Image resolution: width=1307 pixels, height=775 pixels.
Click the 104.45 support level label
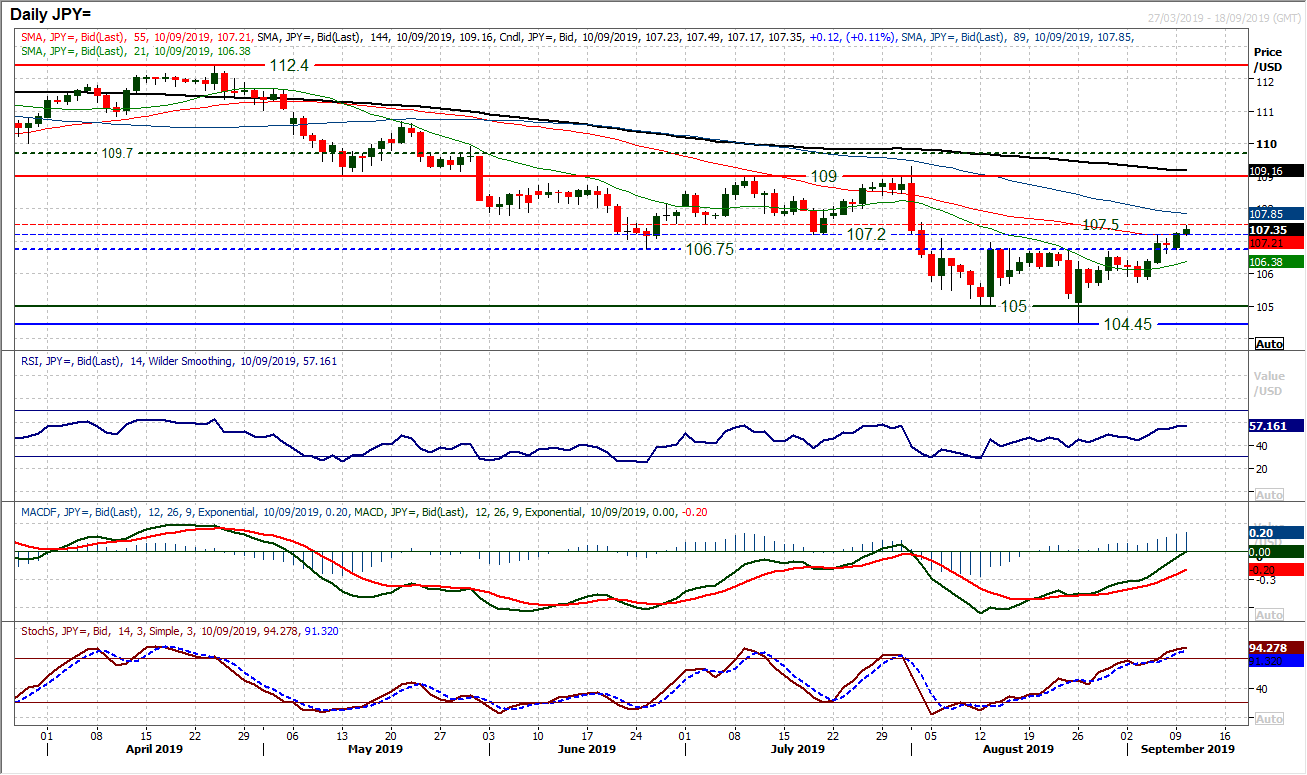pyautogui.click(x=1127, y=324)
